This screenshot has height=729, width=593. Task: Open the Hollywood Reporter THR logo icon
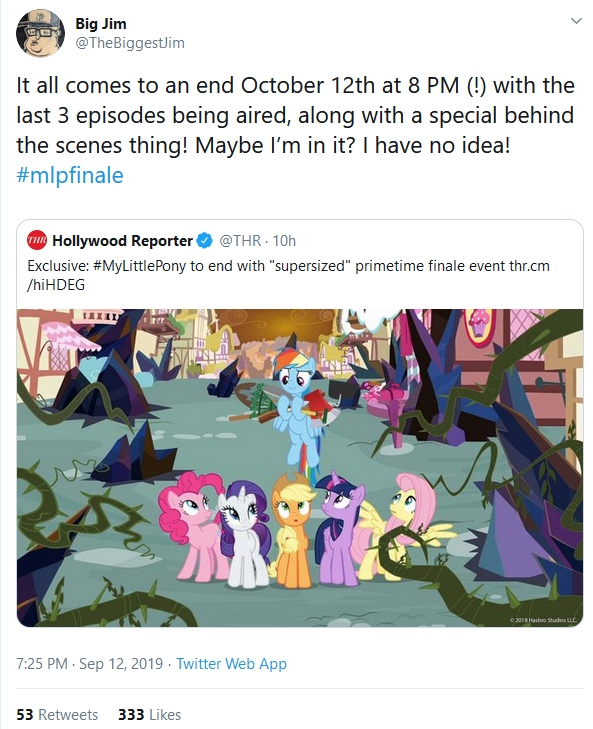point(37,240)
